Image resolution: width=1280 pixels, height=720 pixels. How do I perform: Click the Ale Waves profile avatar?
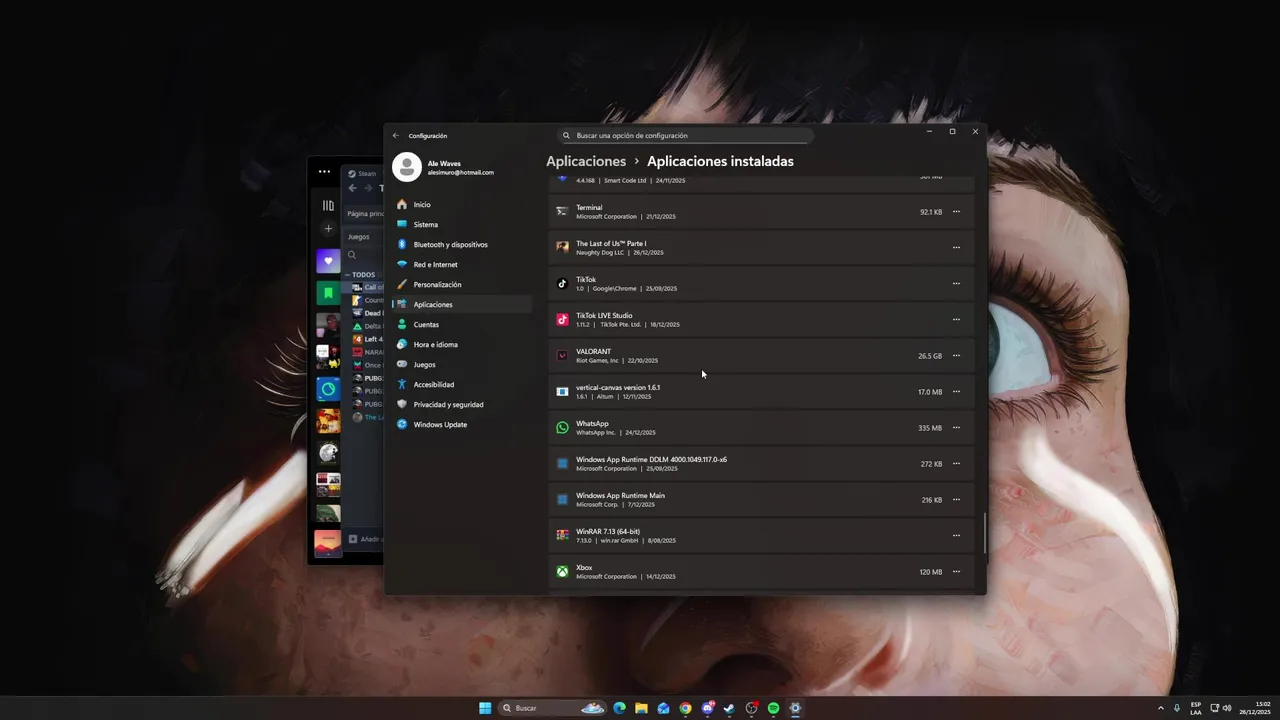(407, 167)
